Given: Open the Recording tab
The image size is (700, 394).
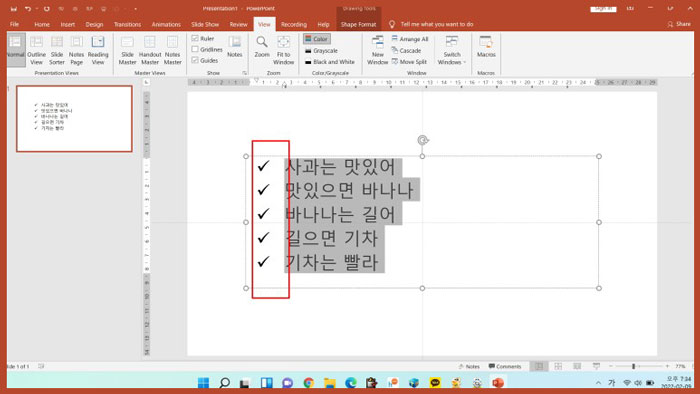Looking at the screenshot, I should (294, 25).
